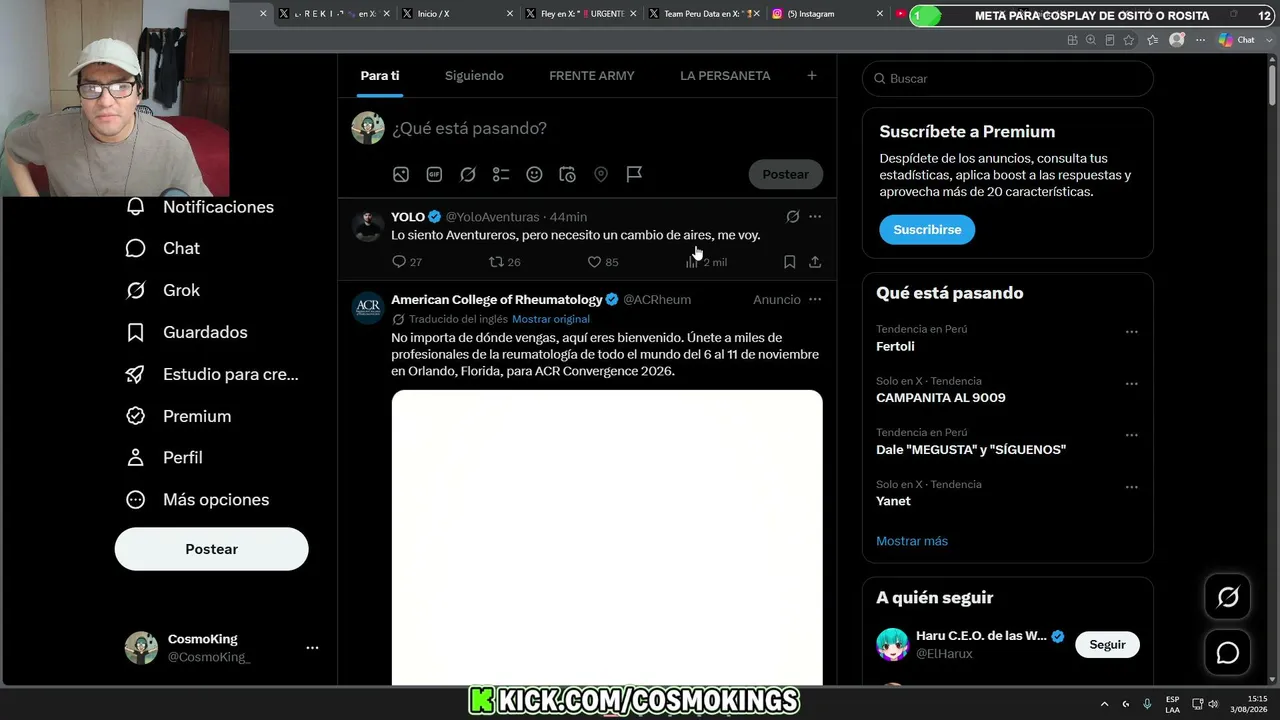Viewport: 1280px width, 720px height.
Task: Show hidden system tray icons
Action: pos(1104,704)
